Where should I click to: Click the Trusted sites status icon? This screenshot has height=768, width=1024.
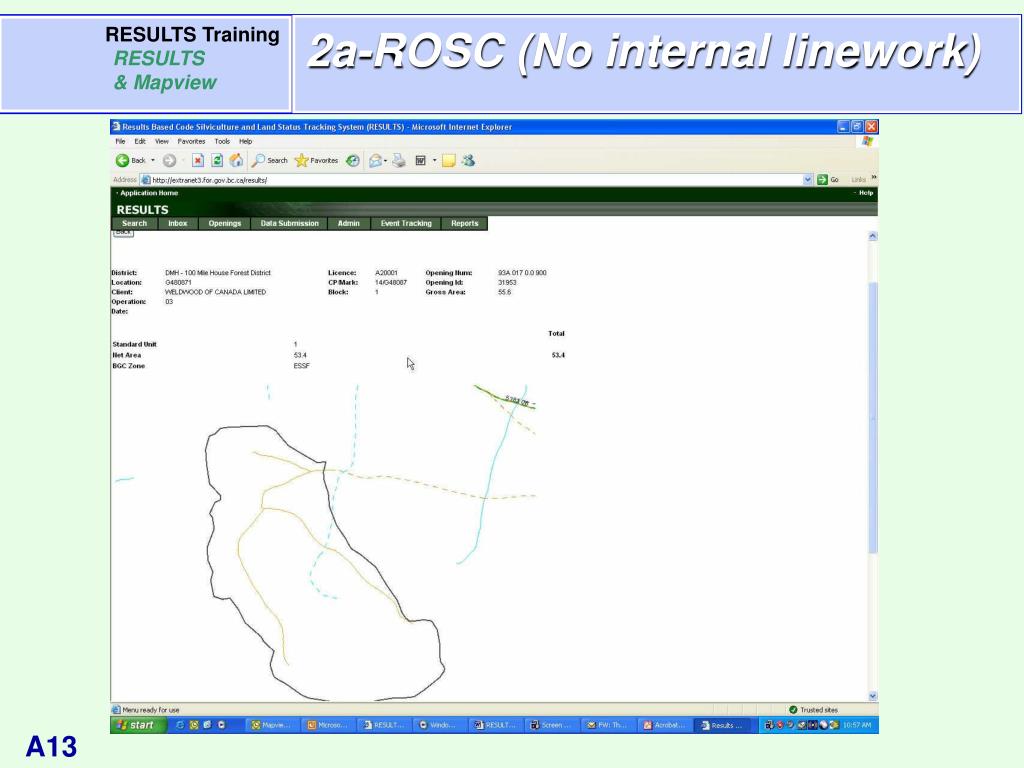pyautogui.click(x=793, y=710)
